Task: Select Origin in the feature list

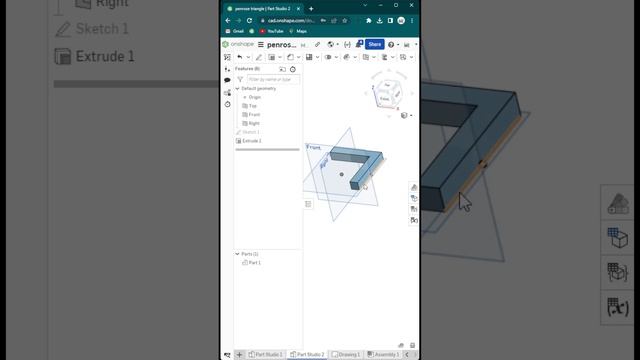Action: 255,97
